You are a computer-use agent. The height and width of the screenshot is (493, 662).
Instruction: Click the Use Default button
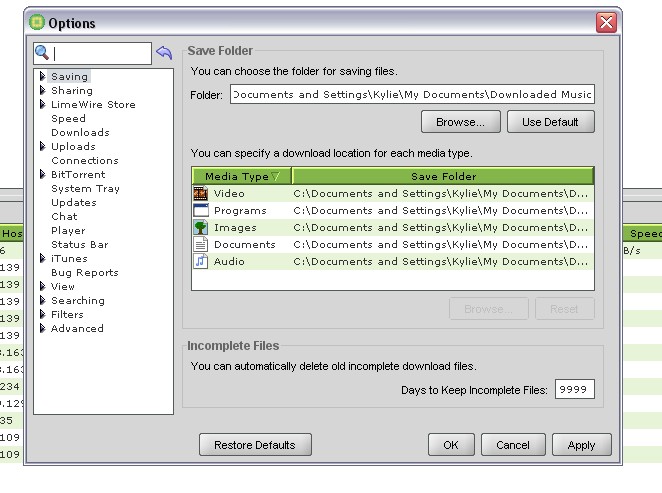coord(551,122)
